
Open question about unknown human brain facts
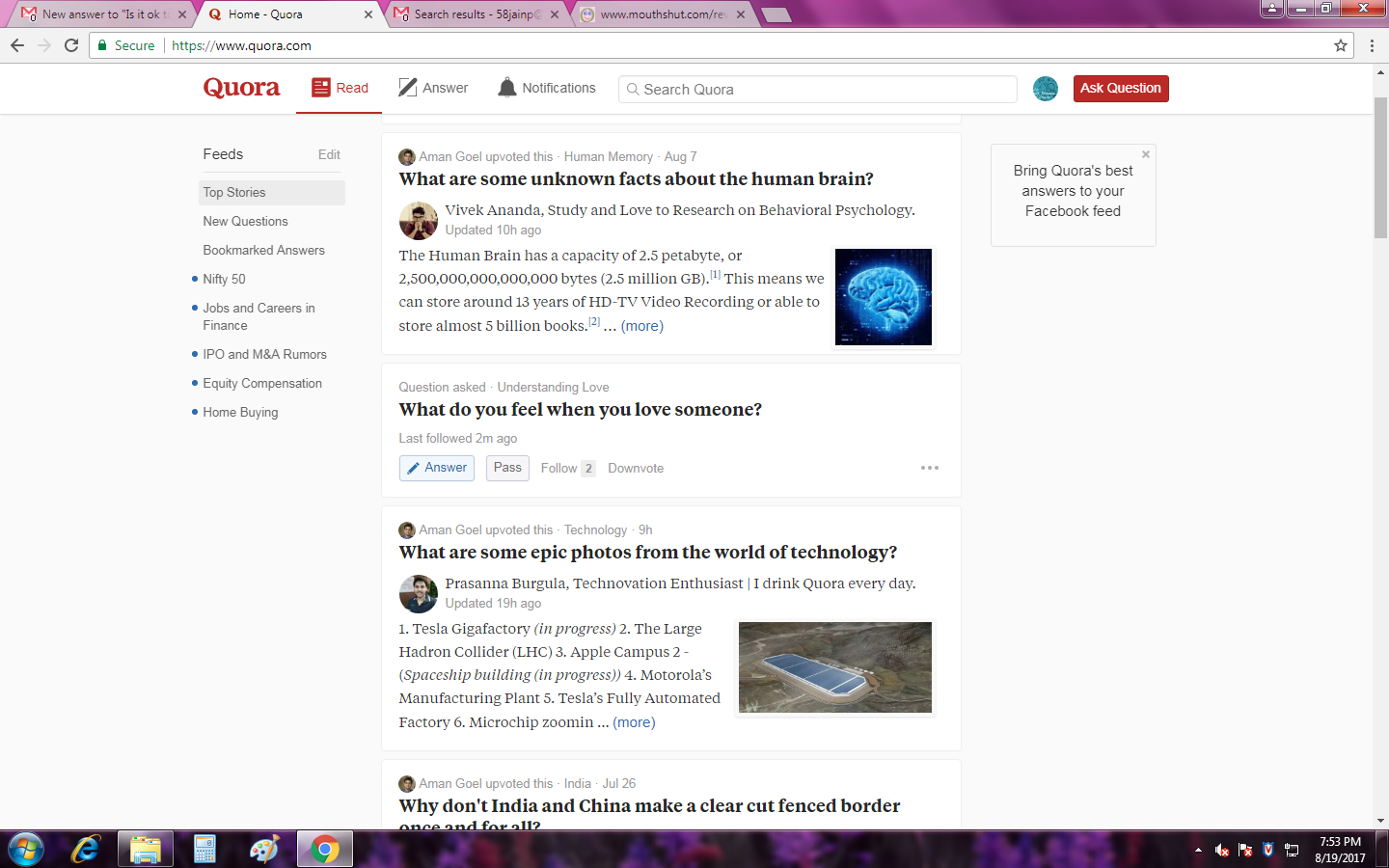pyautogui.click(x=636, y=179)
